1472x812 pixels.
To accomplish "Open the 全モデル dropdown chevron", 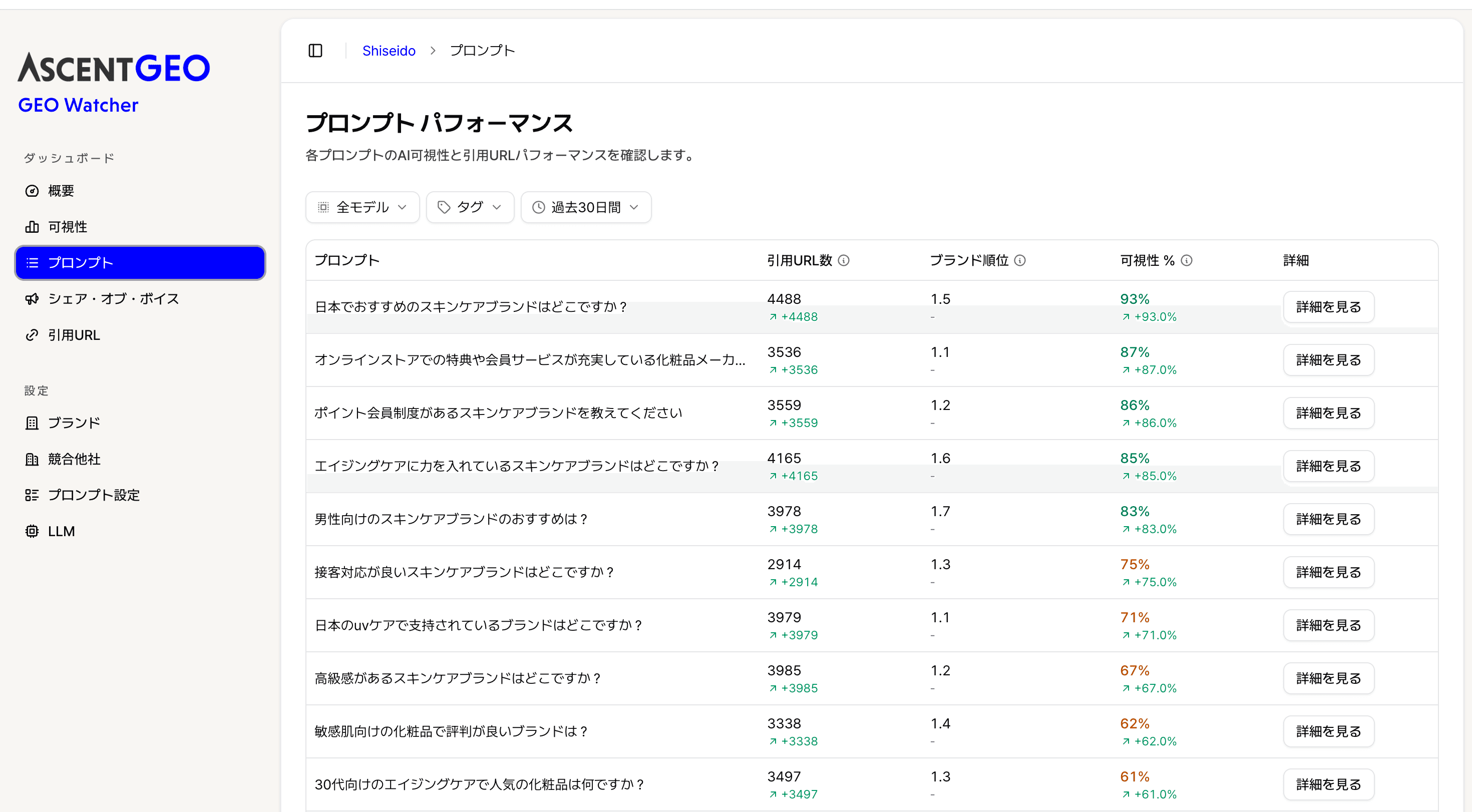I will 402,207.
